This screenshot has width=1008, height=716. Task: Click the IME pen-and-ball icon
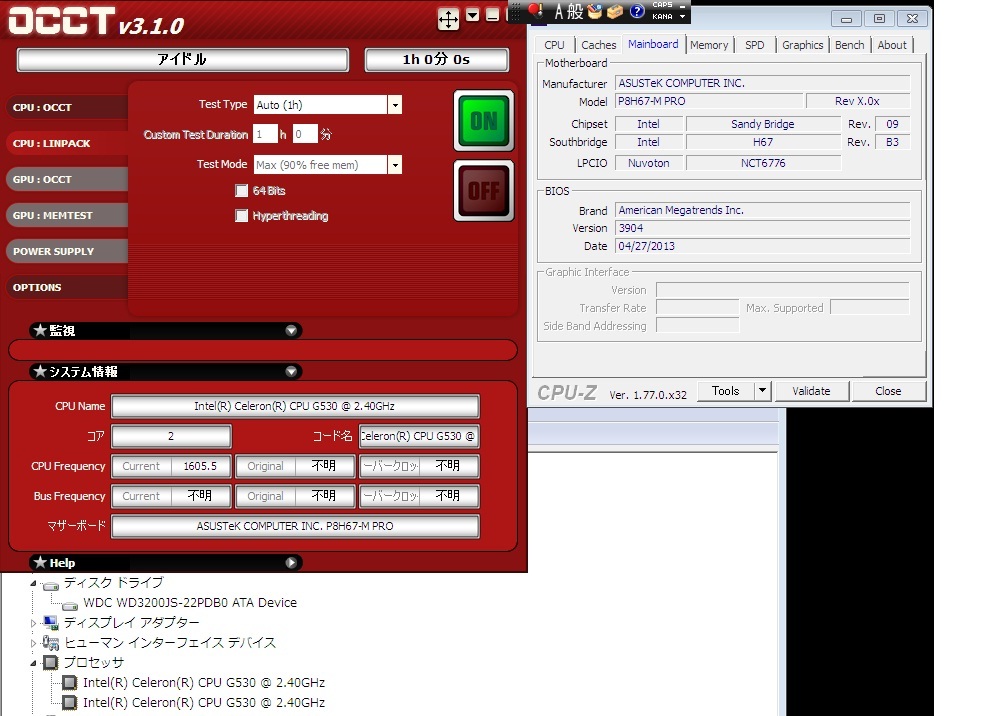tap(536, 10)
